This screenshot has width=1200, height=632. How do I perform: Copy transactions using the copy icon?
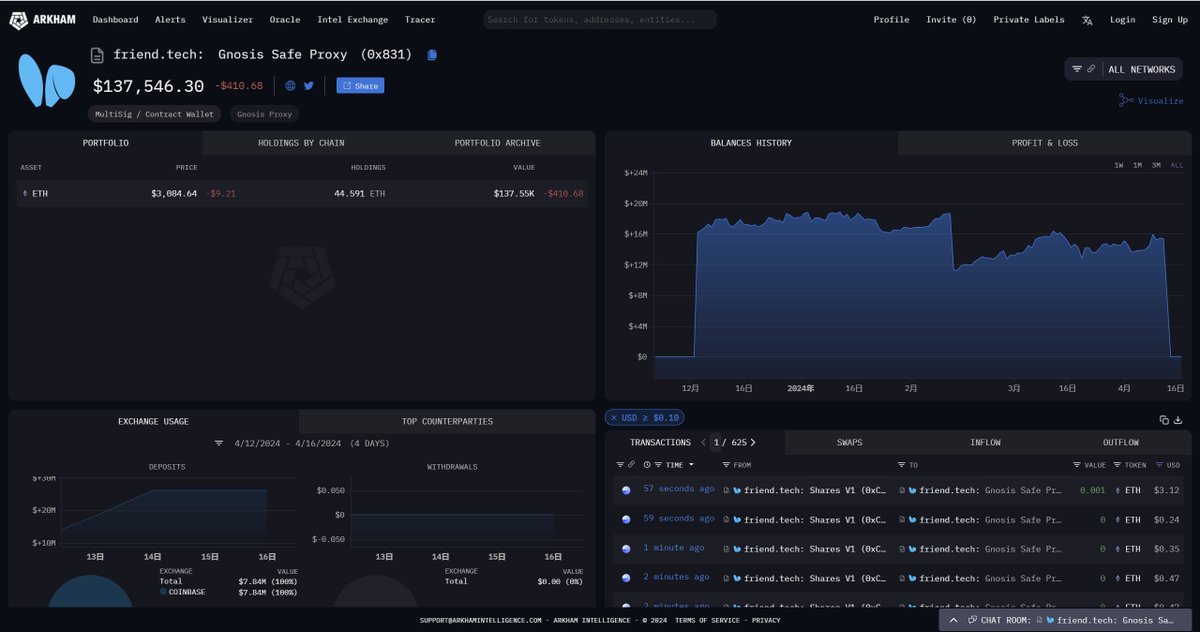1164,420
